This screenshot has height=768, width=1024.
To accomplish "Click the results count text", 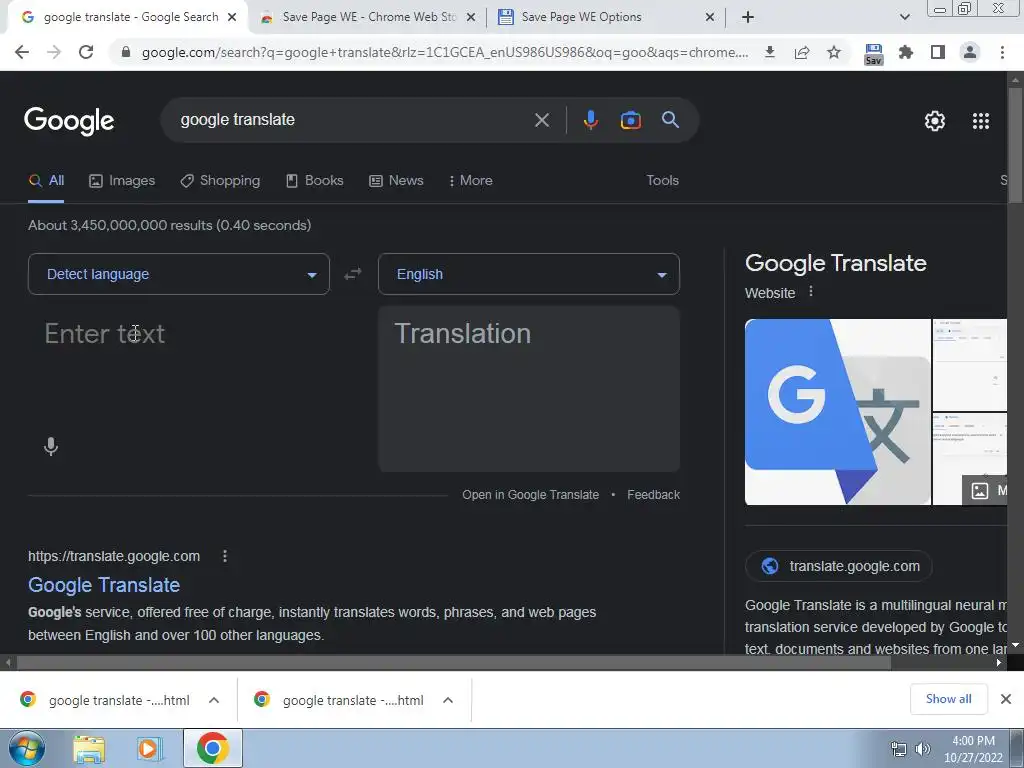I will [169, 225].
